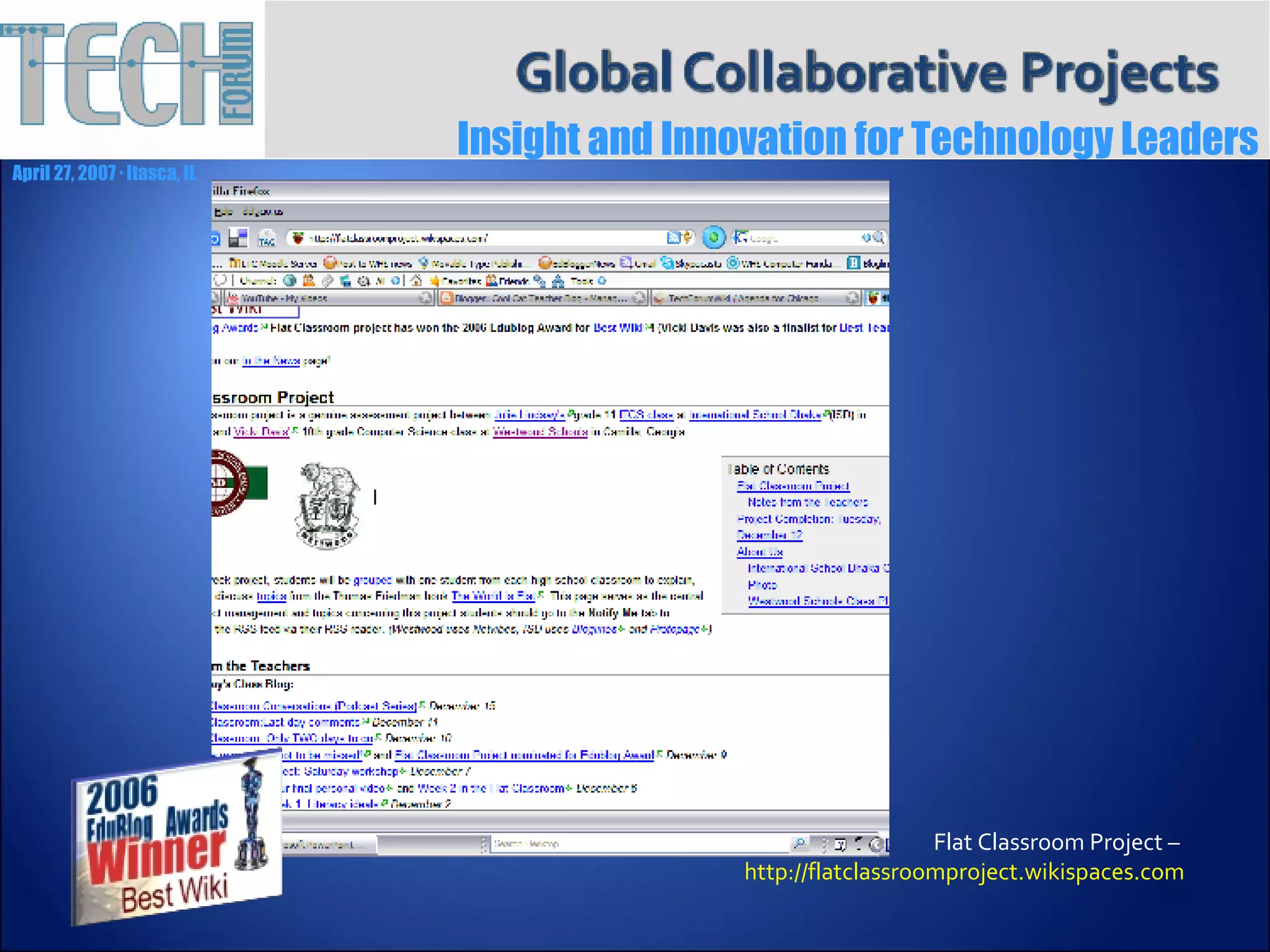The width and height of the screenshot is (1270, 952).
Task: Click the magnifier icon in Google search box
Action: pos(878,237)
